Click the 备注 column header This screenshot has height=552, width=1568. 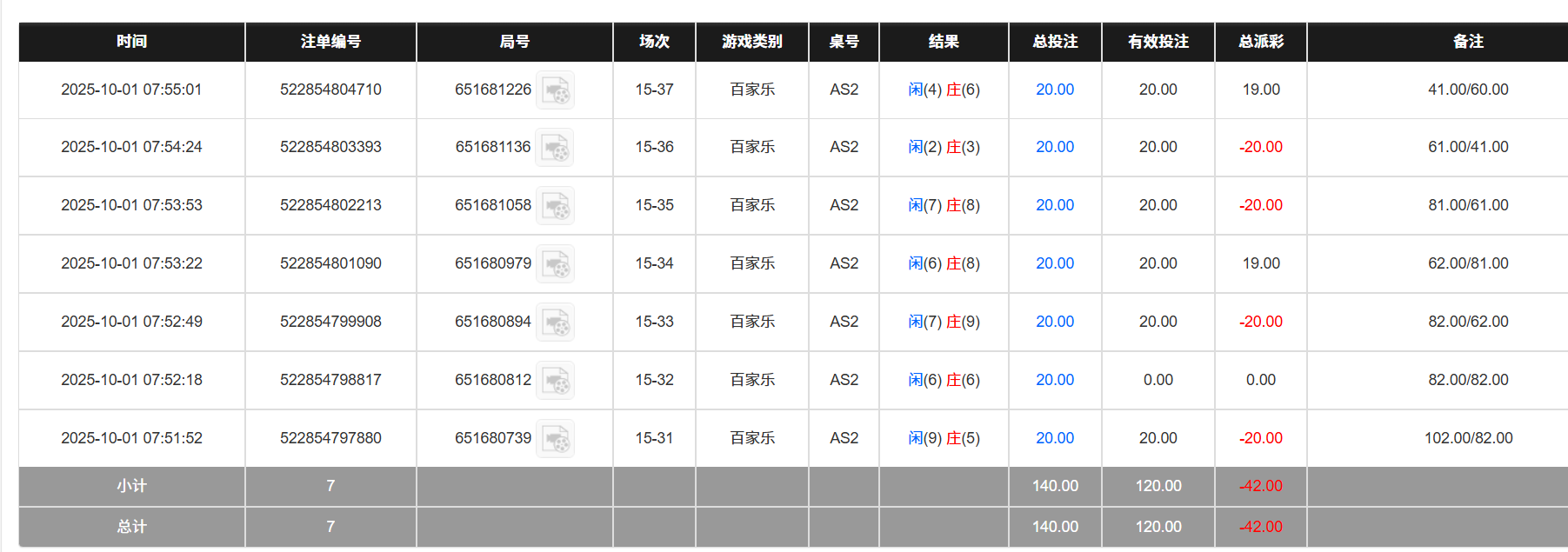(x=1468, y=41)
